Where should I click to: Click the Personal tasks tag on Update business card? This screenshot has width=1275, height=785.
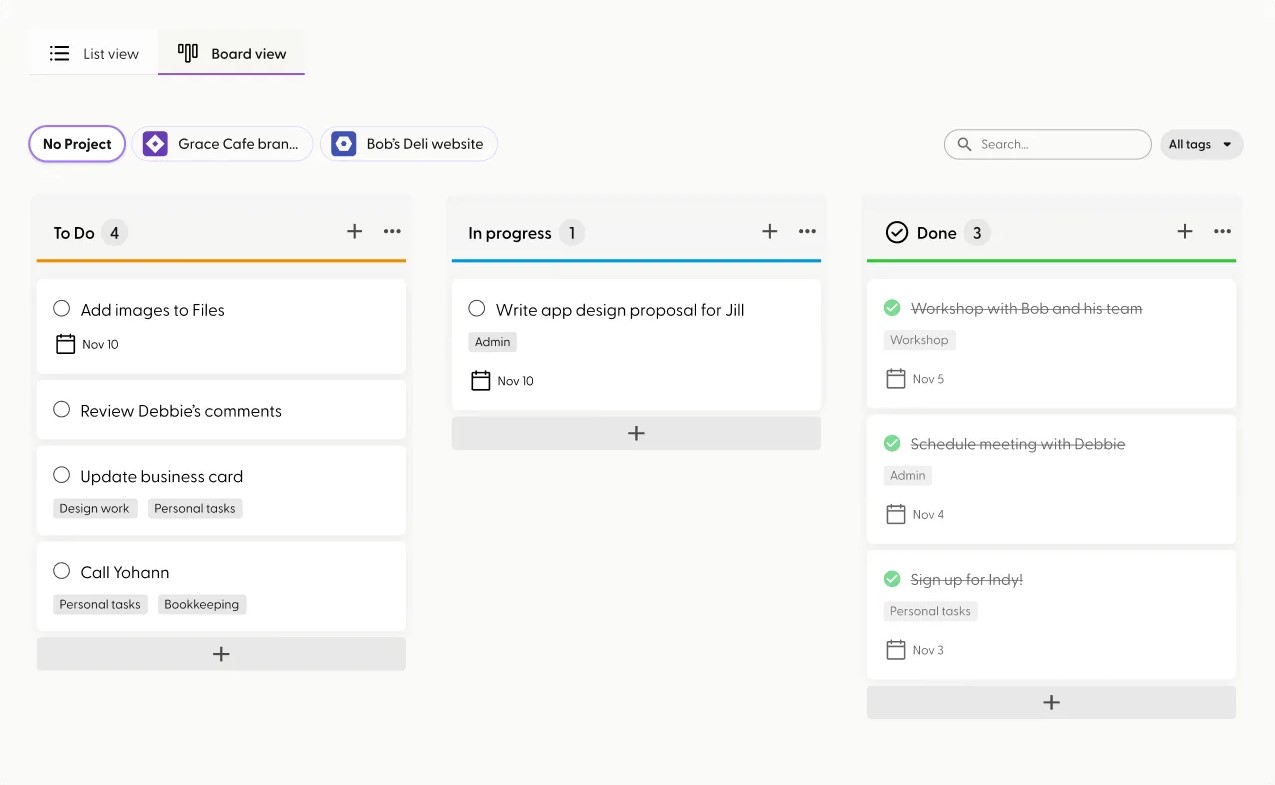[x=195, y=508]
